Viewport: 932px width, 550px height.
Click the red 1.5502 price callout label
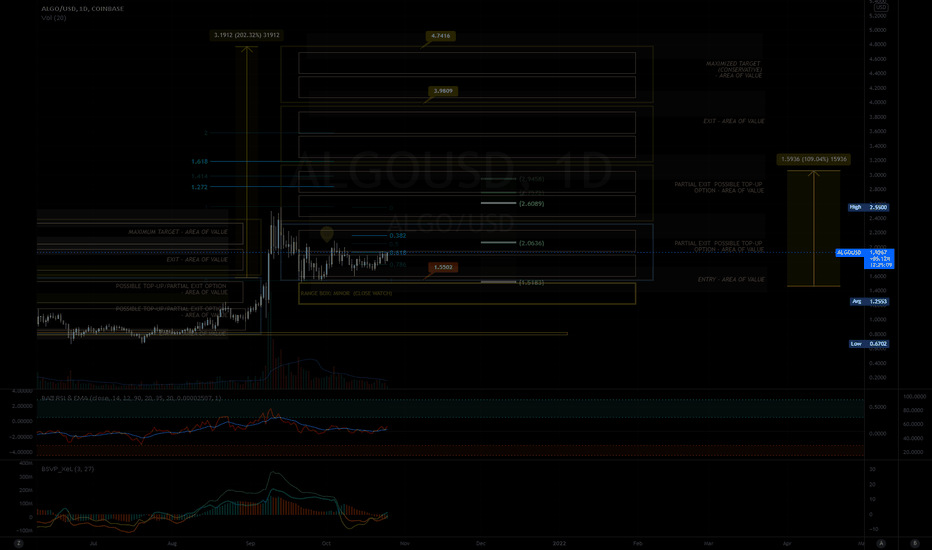click(x=443, y=267)
